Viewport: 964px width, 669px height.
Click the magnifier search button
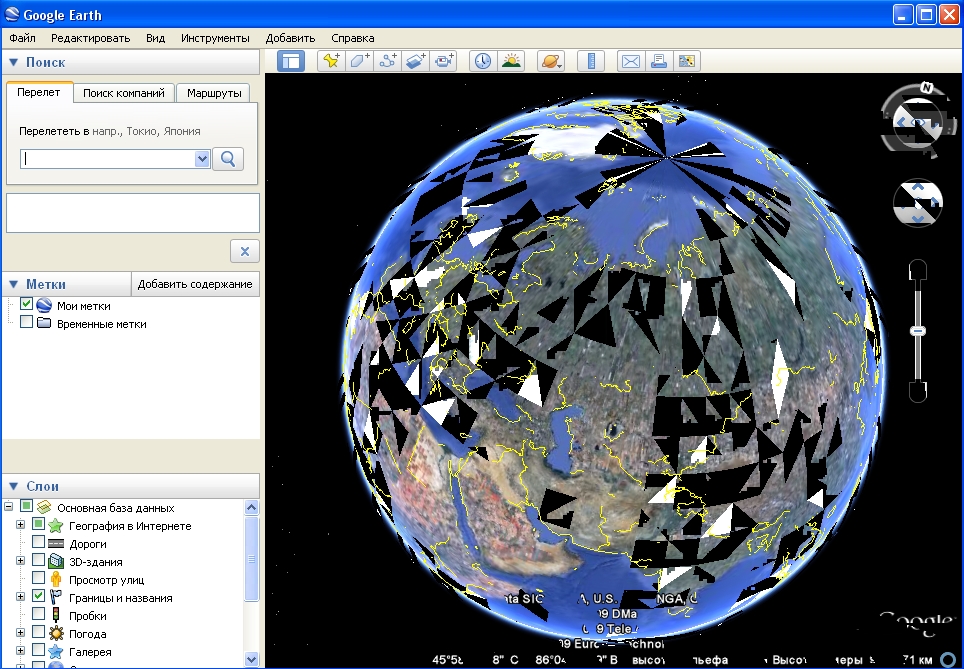point(228,159)
